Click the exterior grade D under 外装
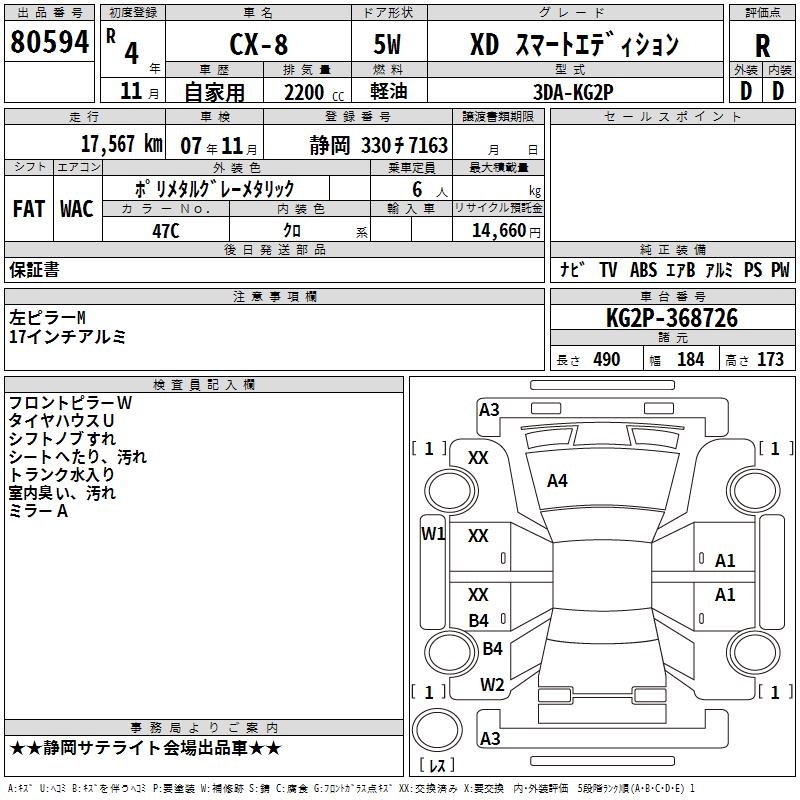 click(x=745, y=91)
